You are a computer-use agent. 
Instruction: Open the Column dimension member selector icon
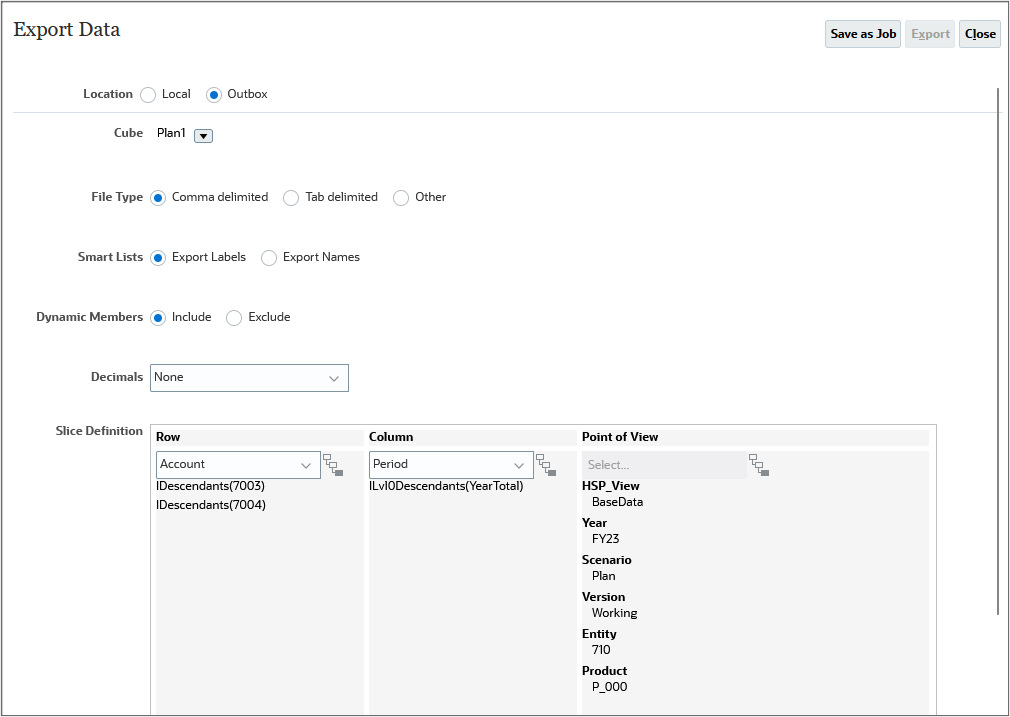pos(548,466)
